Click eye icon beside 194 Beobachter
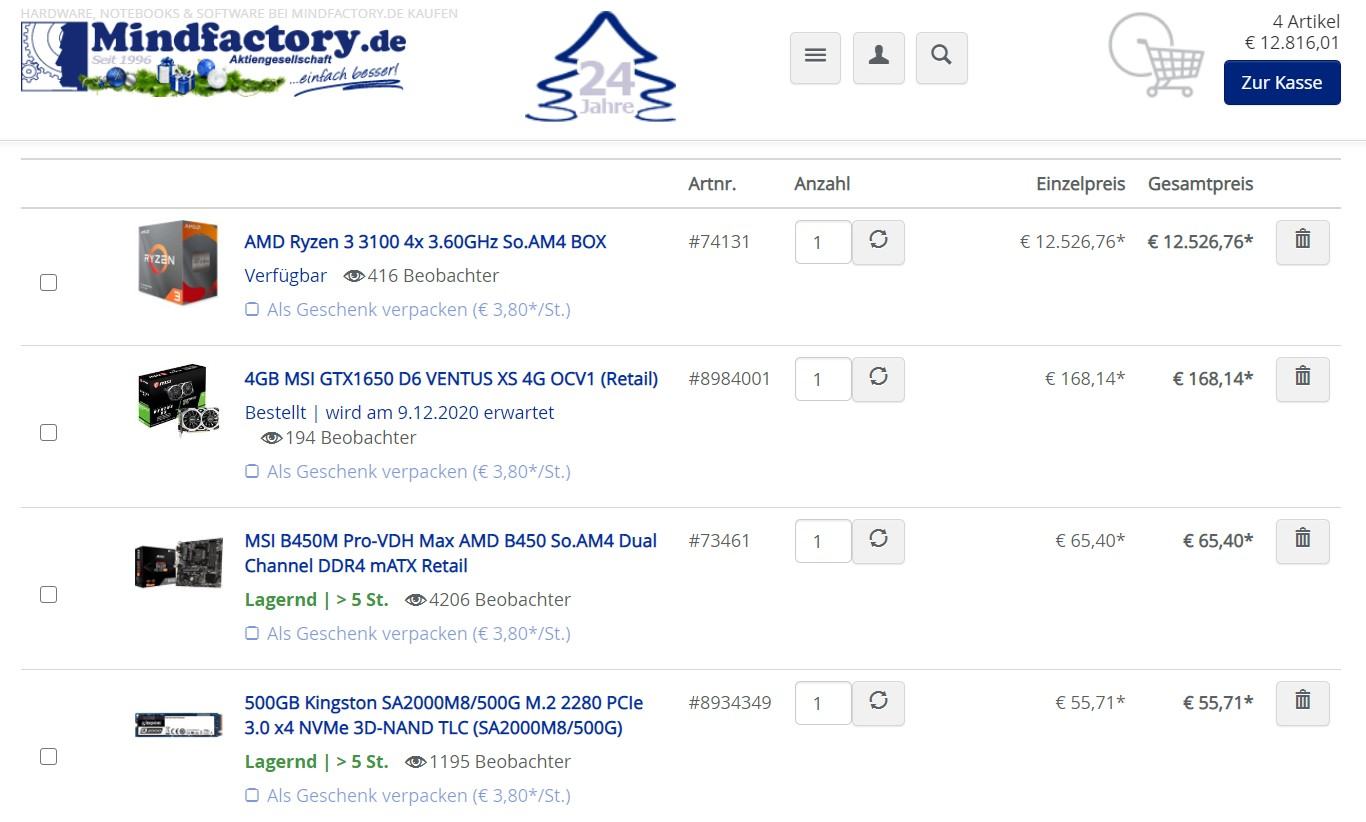Viewport: 1366px width, 822px height. click(x=272, y=438)
